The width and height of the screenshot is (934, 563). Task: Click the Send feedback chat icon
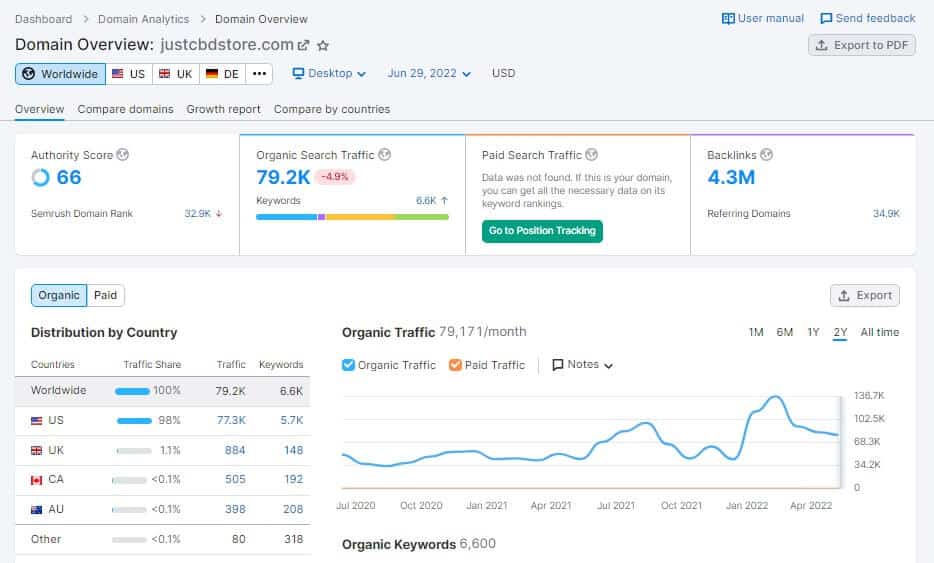point(826,18)
